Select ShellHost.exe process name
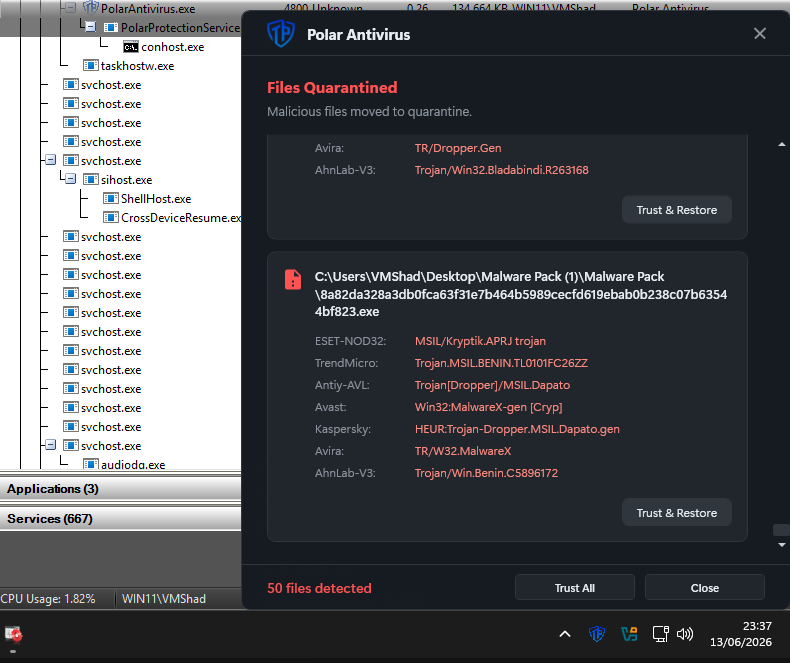The image size is (790, 663). pos(156,199)
